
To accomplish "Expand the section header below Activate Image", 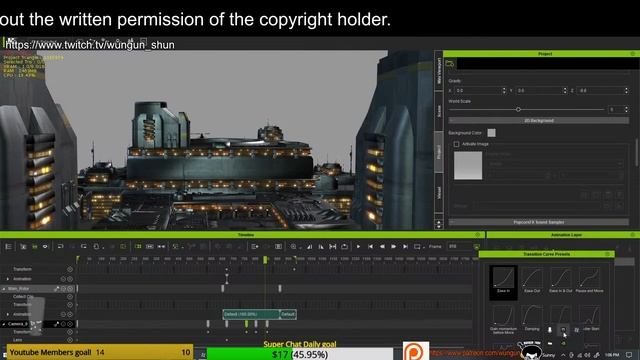I will (x=538, y=222).
